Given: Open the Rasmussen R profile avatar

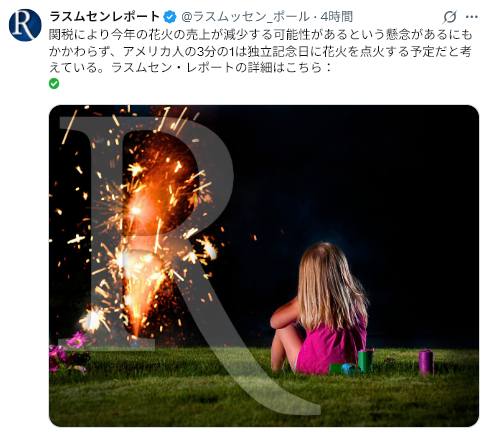Looking at the screenshot, I should pos(25,25).
